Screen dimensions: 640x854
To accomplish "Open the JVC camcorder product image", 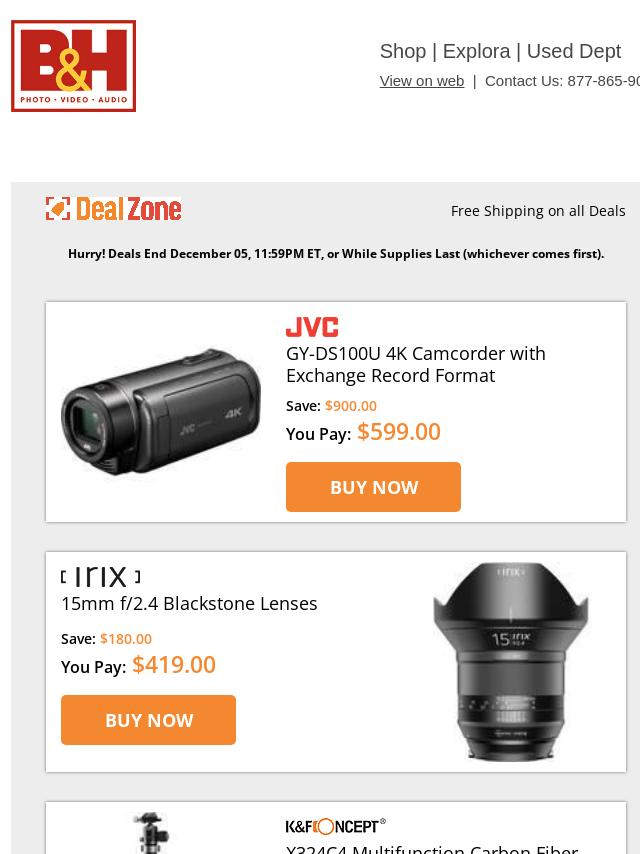I will (161, 411).
